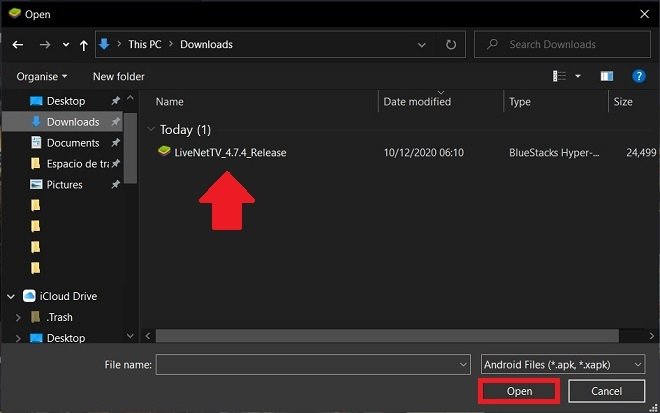660x413 pixels.
Task: Click the blue download arrow in address bar
Action: tap(104, 44)
